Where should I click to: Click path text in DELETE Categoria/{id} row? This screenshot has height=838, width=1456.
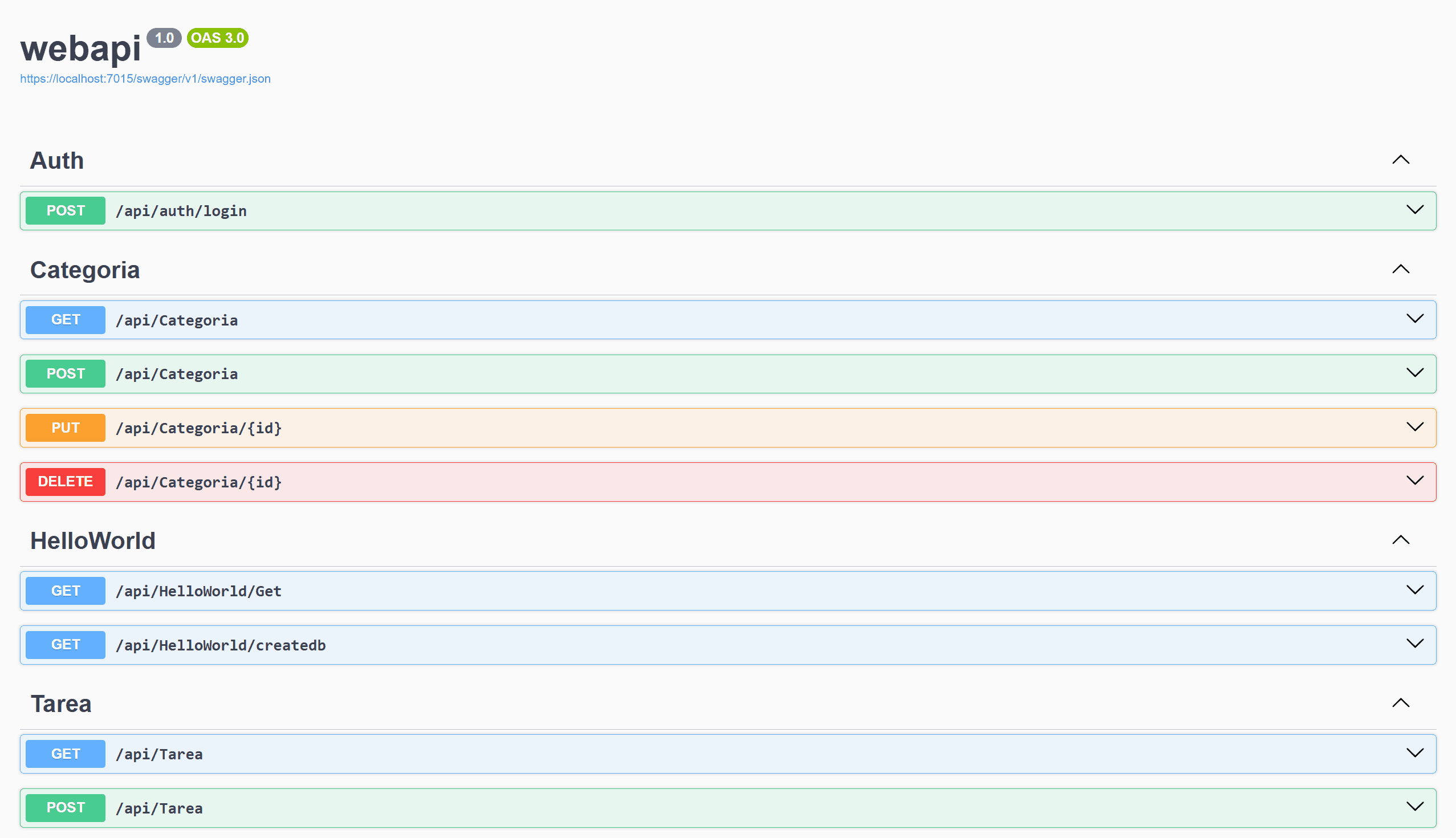(198, 482)
